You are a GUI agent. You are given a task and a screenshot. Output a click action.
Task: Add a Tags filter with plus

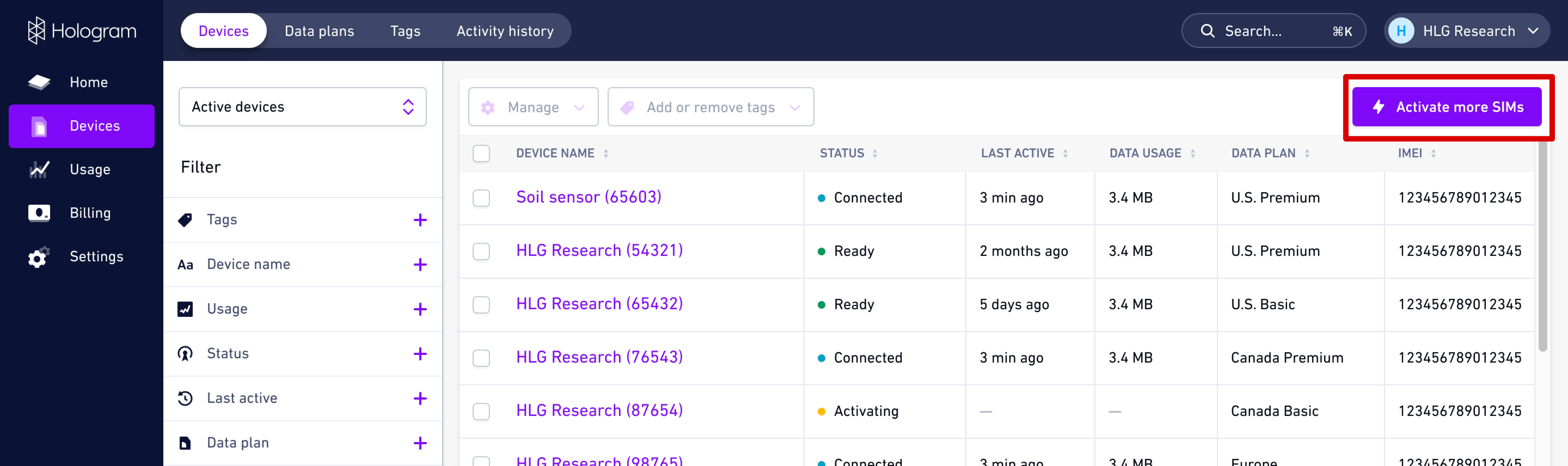[420, 220]
